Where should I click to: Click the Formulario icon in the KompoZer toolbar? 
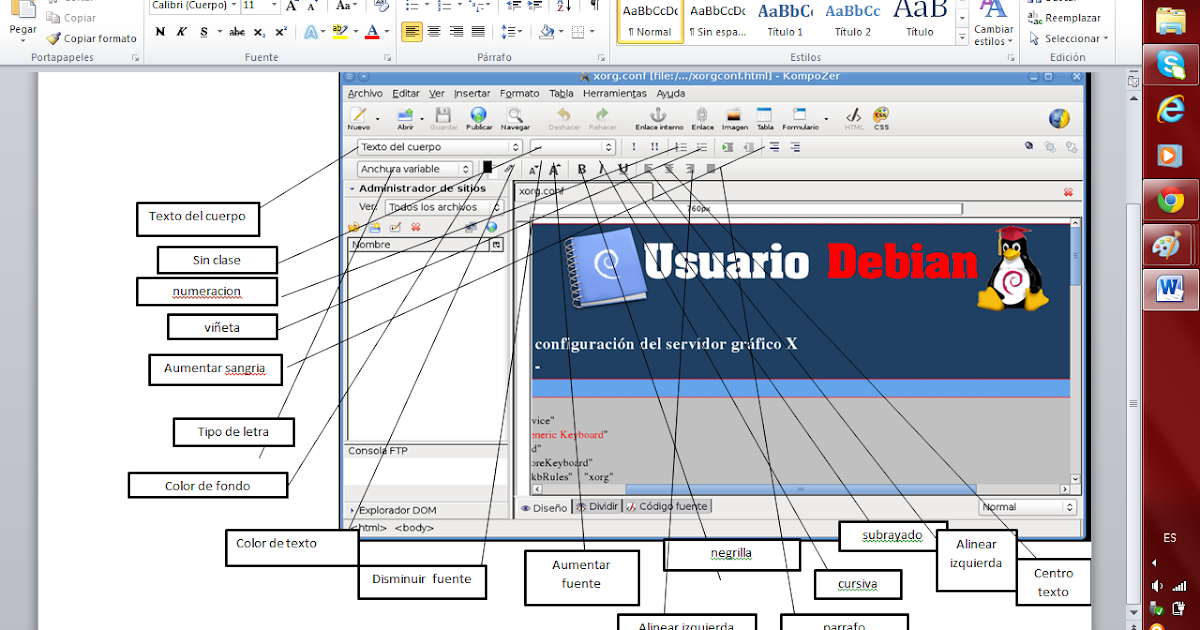[x=800, y=119]
